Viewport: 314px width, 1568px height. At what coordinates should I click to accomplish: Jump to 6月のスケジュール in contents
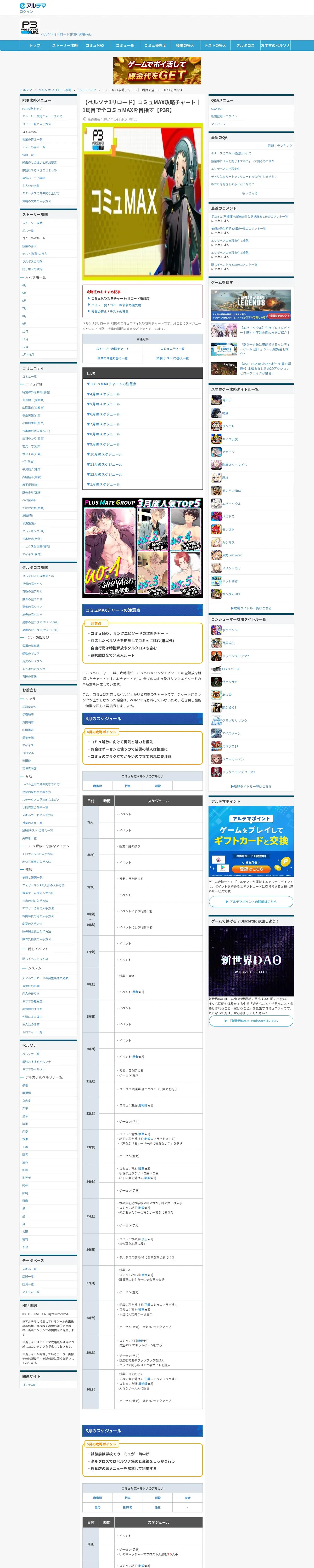104,414
